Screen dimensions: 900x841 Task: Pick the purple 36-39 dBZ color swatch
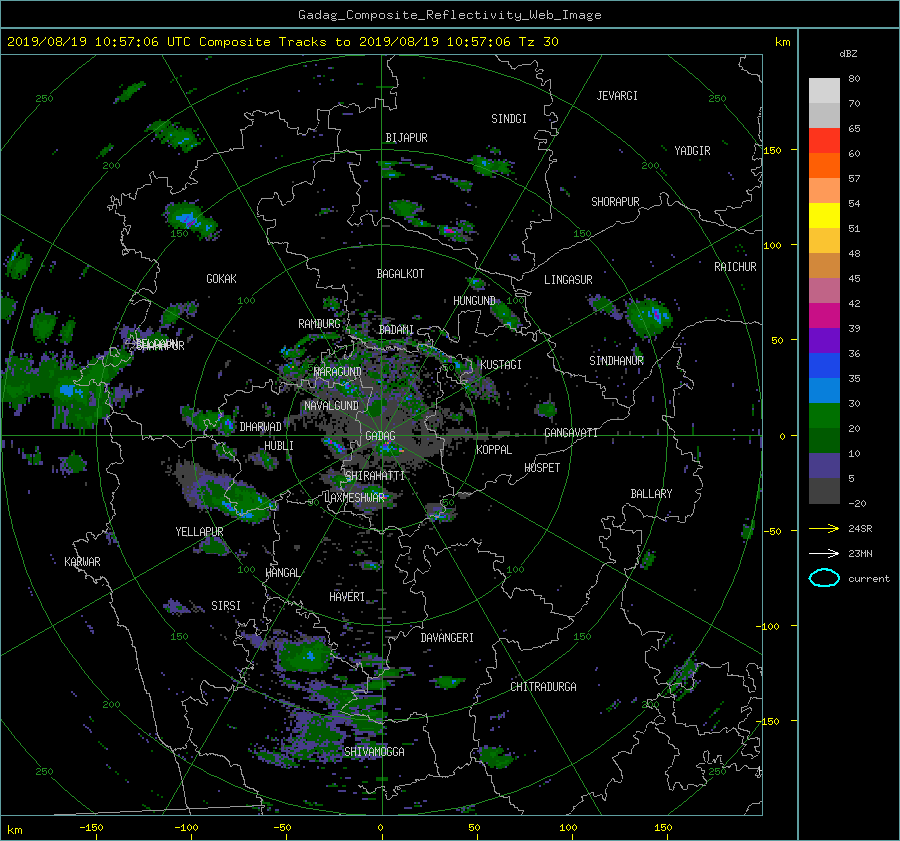click(824, 340)
